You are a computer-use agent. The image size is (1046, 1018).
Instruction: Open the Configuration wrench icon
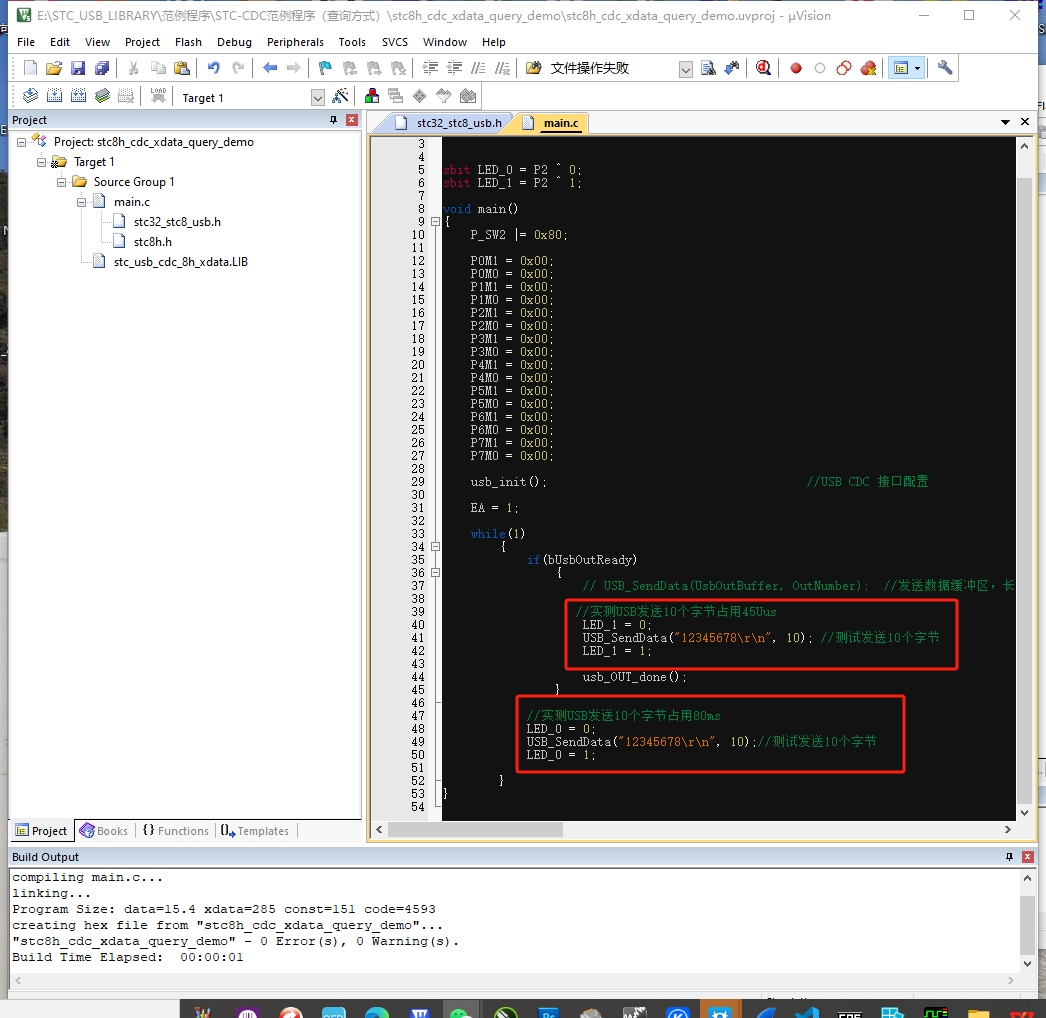pyautogui.click(x=945, y=67)
